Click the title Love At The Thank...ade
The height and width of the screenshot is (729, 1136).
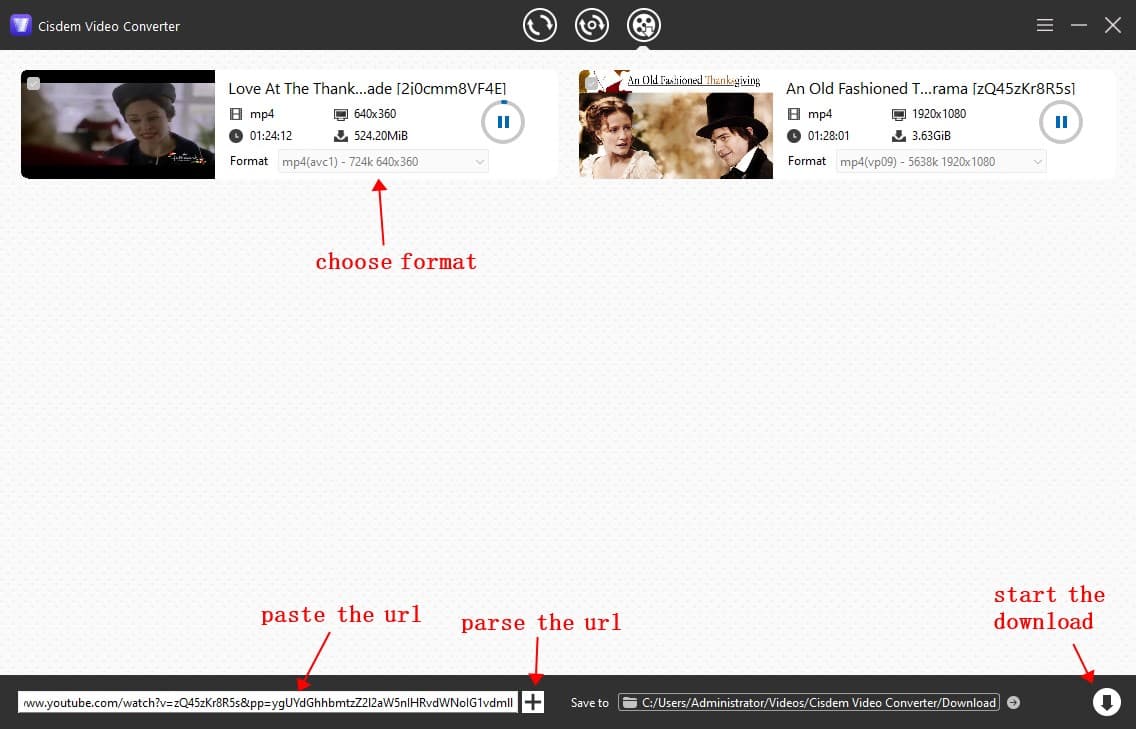pyautogui.click(x=367, y=88)
